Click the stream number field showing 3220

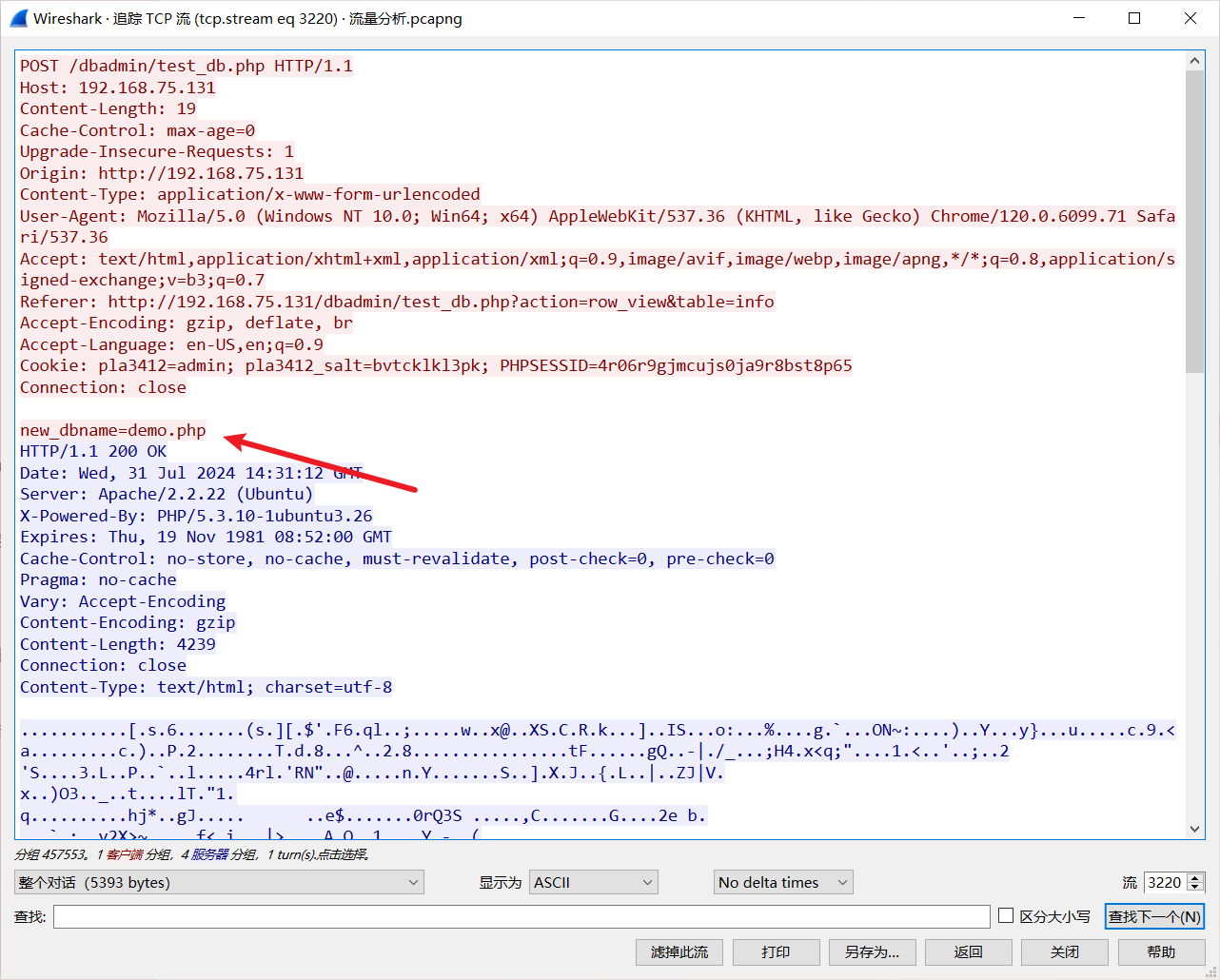pos(1165,882)
